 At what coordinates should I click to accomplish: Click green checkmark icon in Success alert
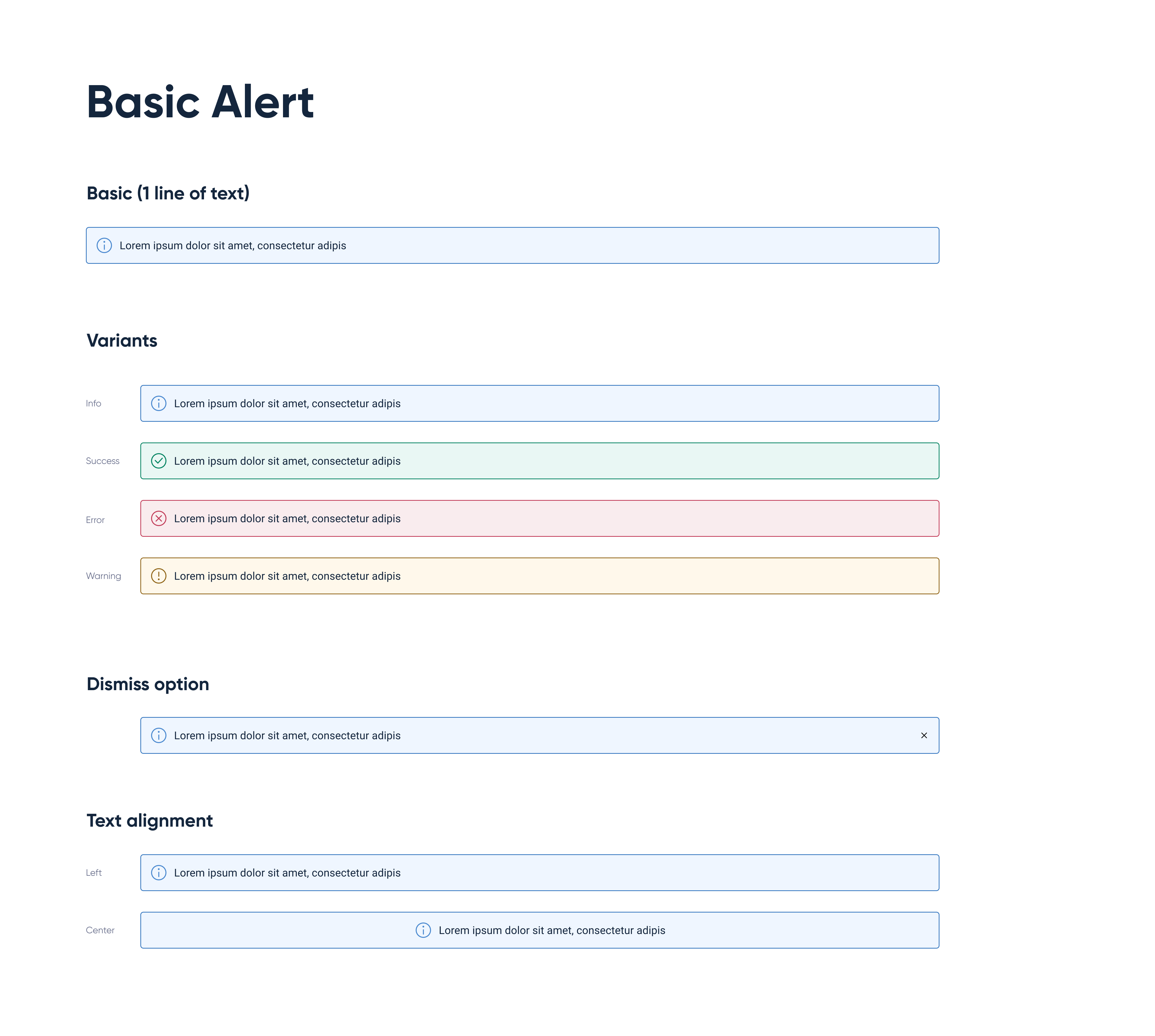(x=159, y=461)
